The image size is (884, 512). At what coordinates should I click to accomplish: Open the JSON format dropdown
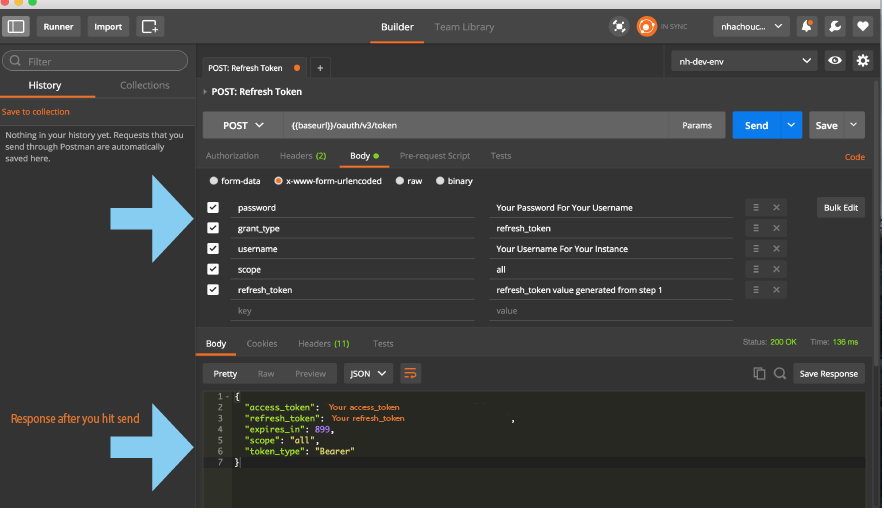[x=367, y=373]
